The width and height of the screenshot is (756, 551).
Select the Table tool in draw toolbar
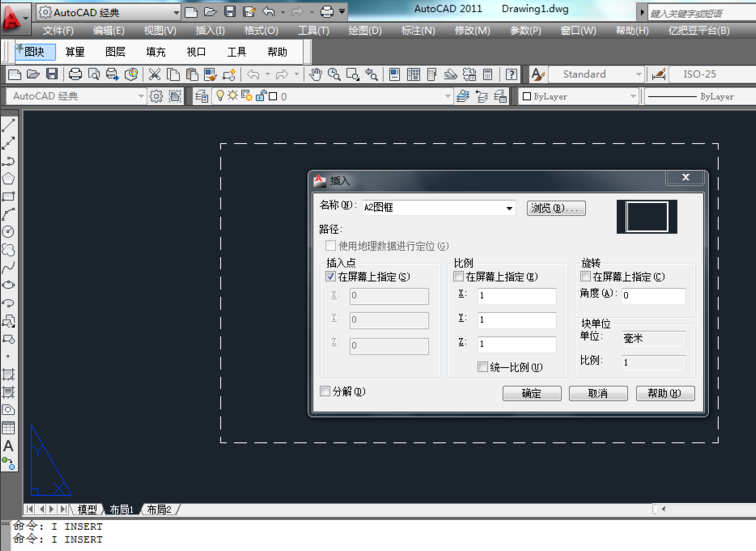coord(9,428)
